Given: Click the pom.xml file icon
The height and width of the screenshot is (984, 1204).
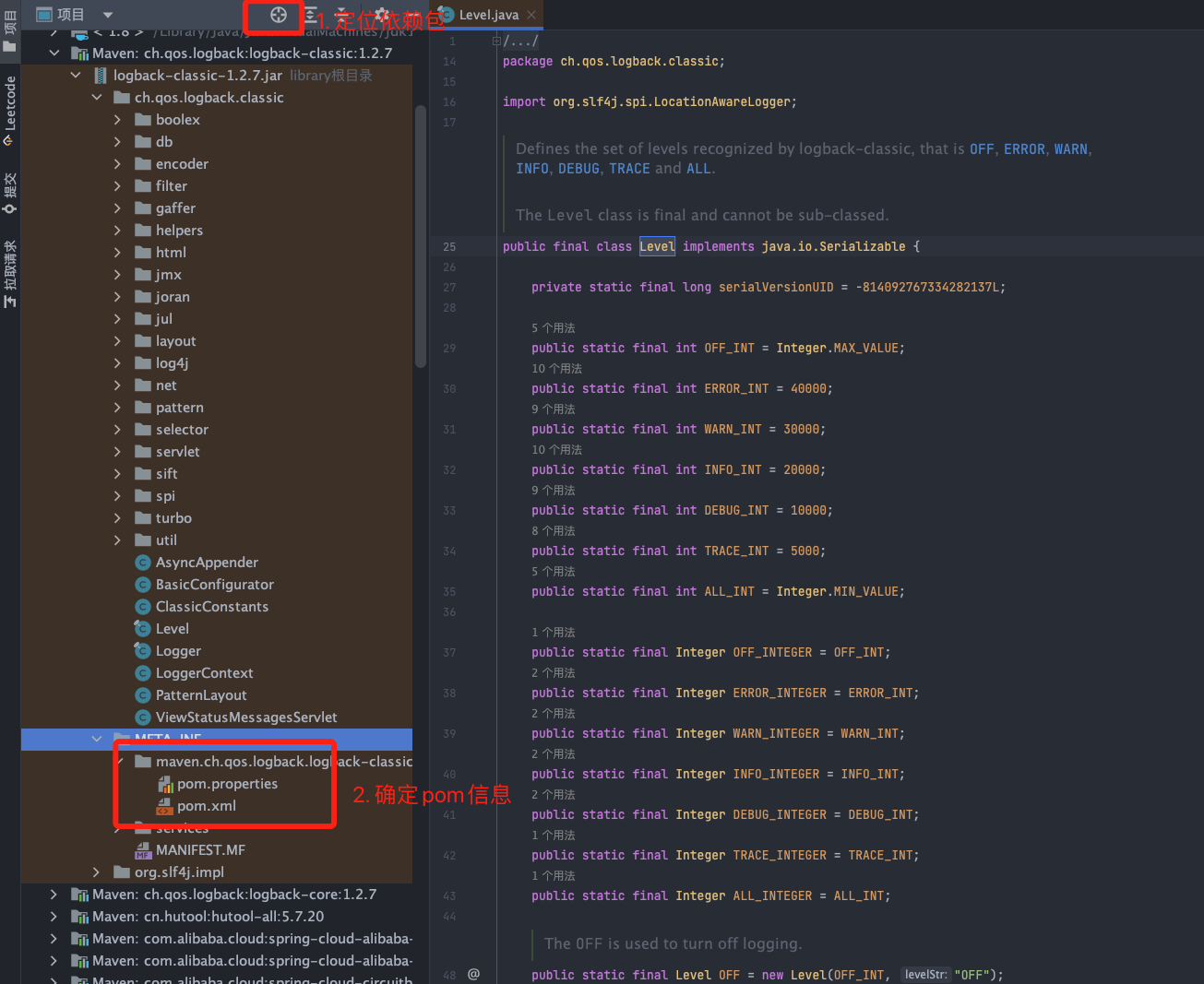Looking at the screenshot, I should (x=164, y=806).
